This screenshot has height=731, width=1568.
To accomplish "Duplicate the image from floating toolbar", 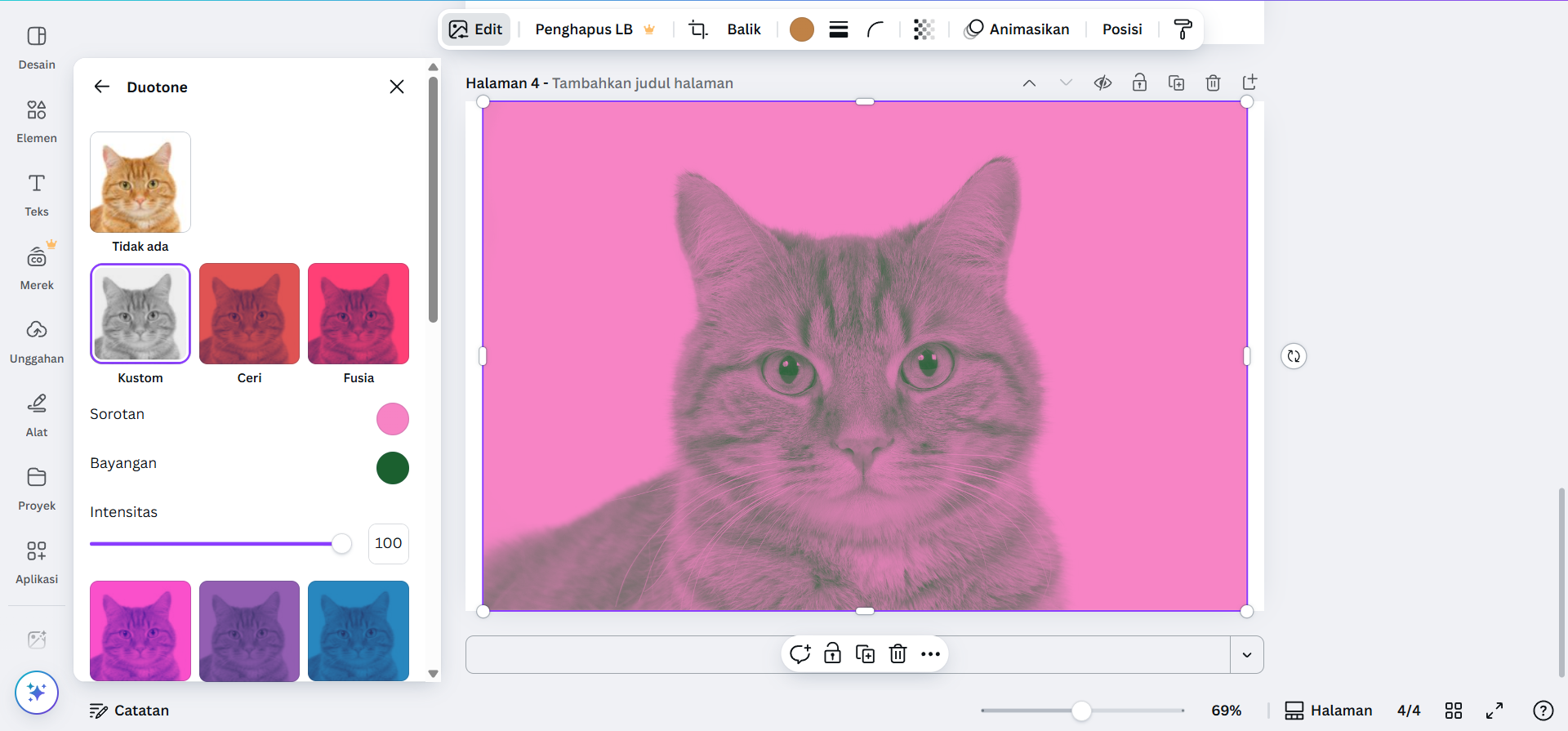I will (x=865, y=654).
